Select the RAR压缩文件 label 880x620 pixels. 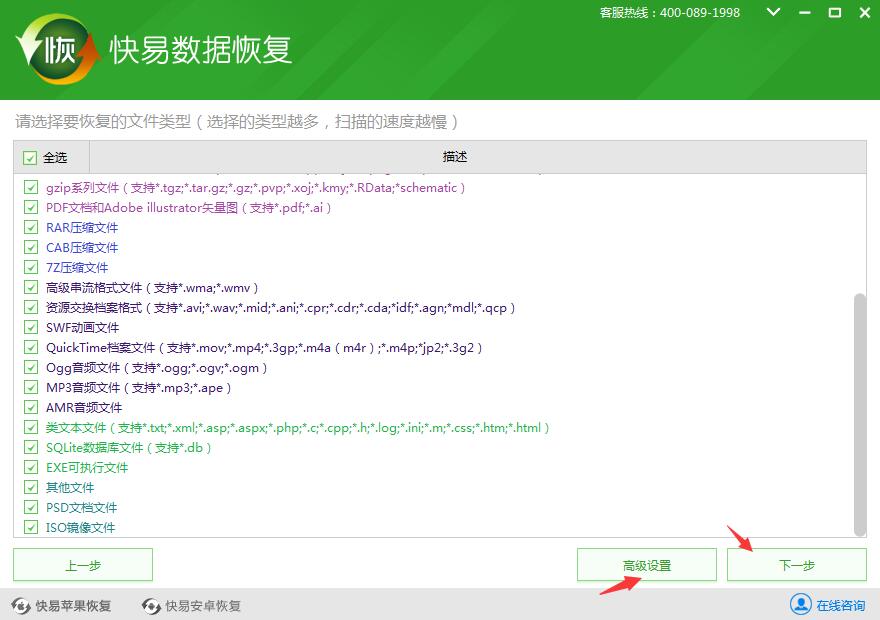click(82, 227)
